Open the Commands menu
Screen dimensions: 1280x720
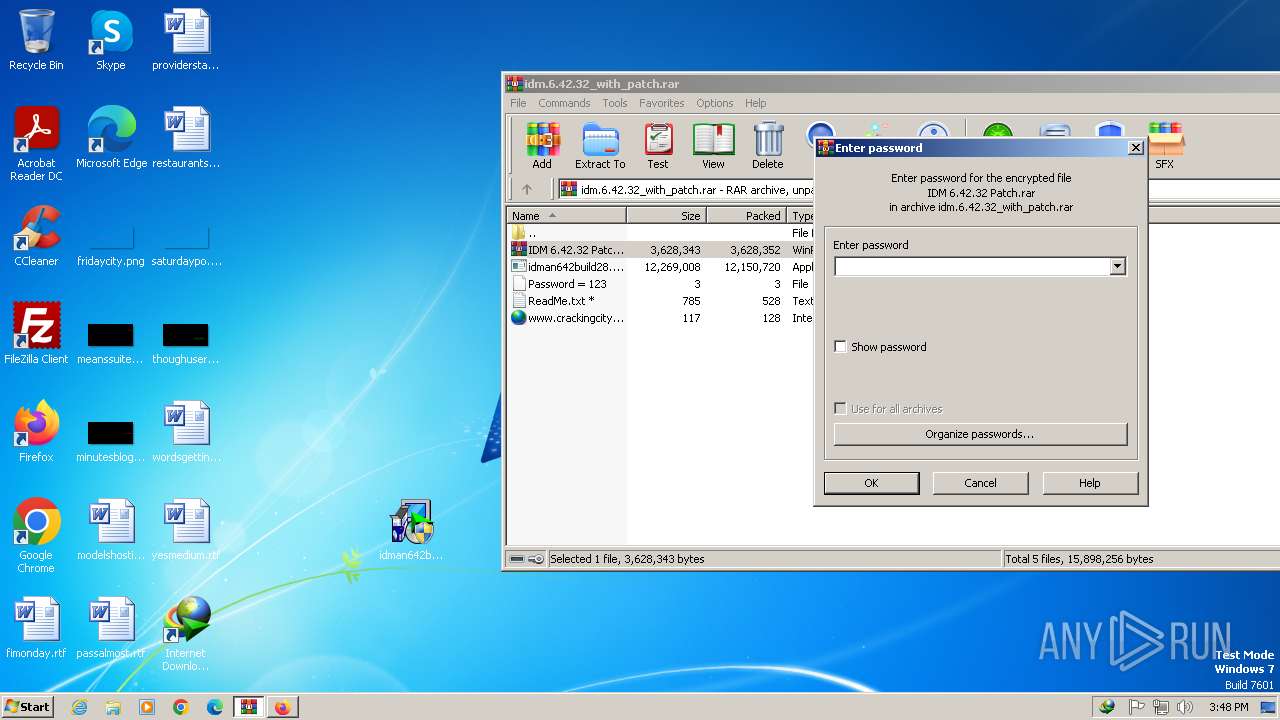click(564, 103)
